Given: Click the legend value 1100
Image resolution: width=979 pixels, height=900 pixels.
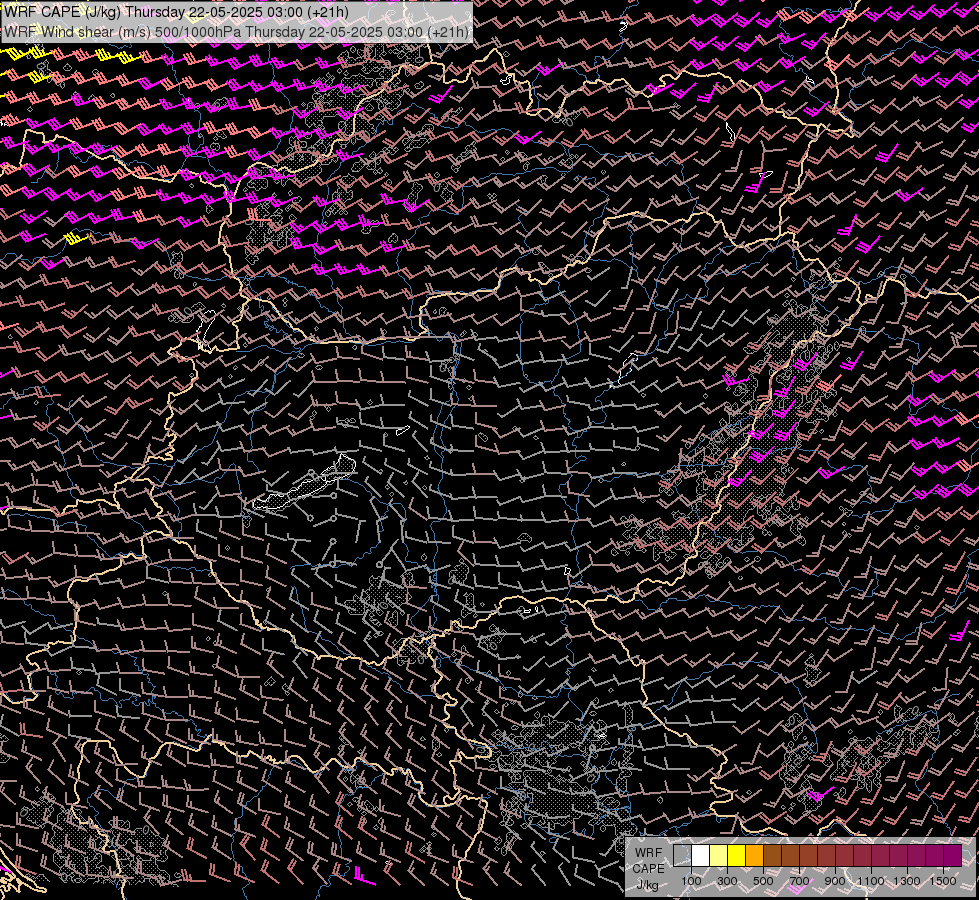Looking at the screenshot, I should coord(870,881).
